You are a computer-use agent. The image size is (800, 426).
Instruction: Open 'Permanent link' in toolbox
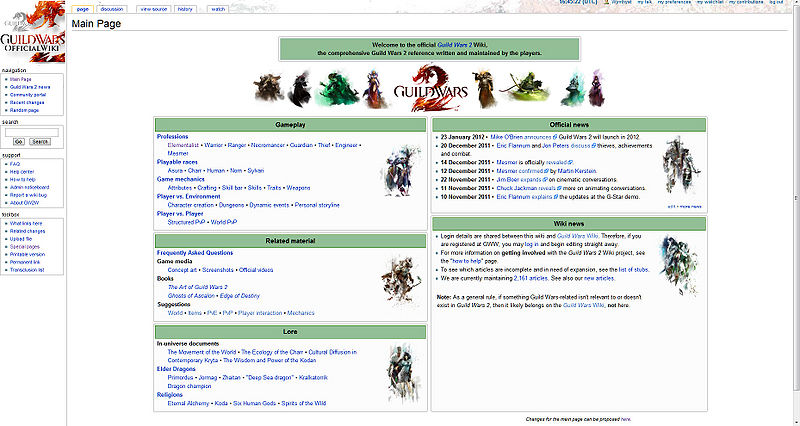(x=25, y=262)
